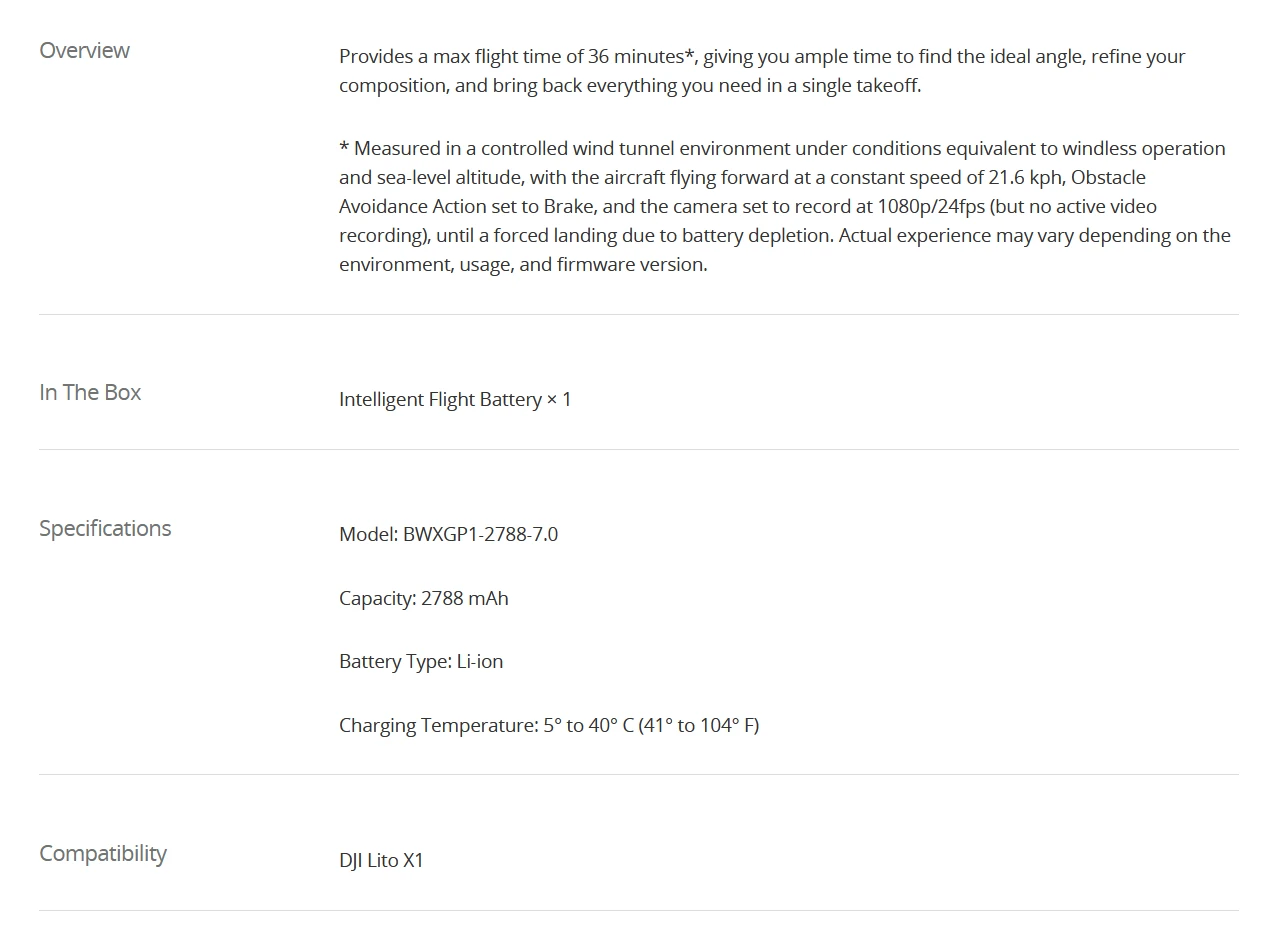1278x946 pixels.
Task: Click the "(41° to 104° F)" Fahrenheit range
Action: pos(699,726)
